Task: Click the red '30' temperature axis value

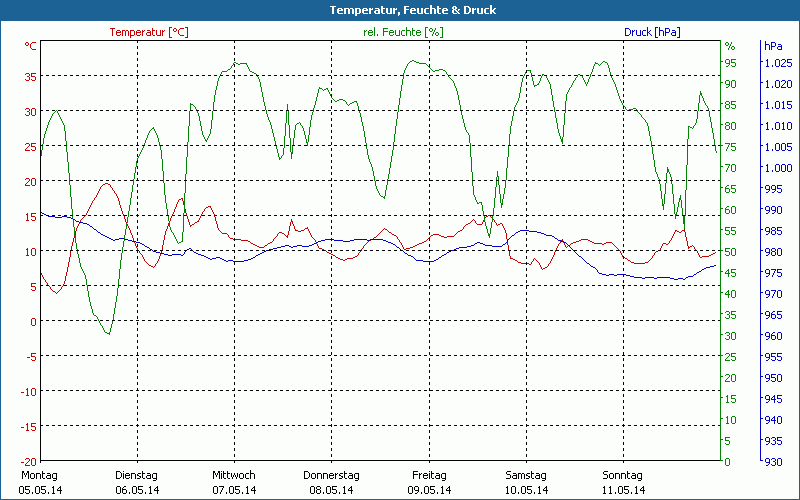Action: click(31, 112)
